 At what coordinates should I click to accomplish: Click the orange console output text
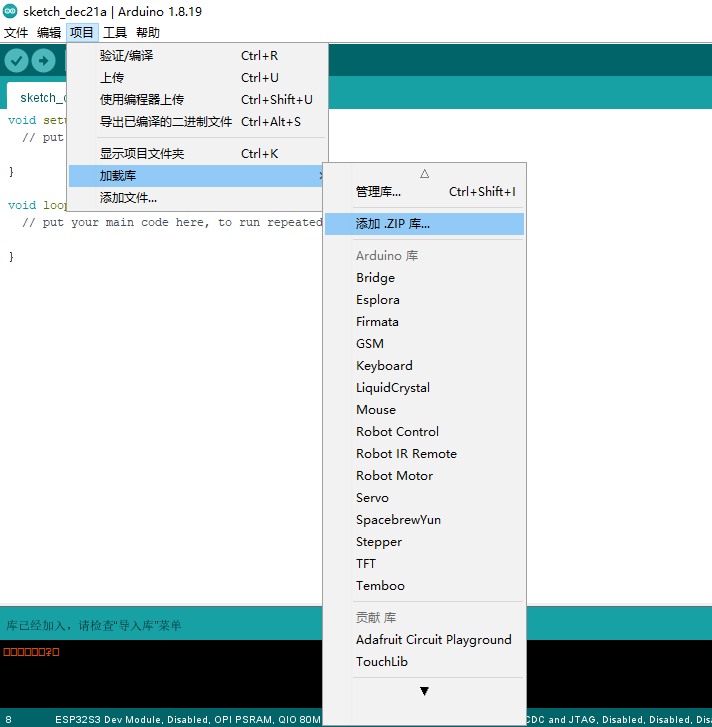(32, 652)
